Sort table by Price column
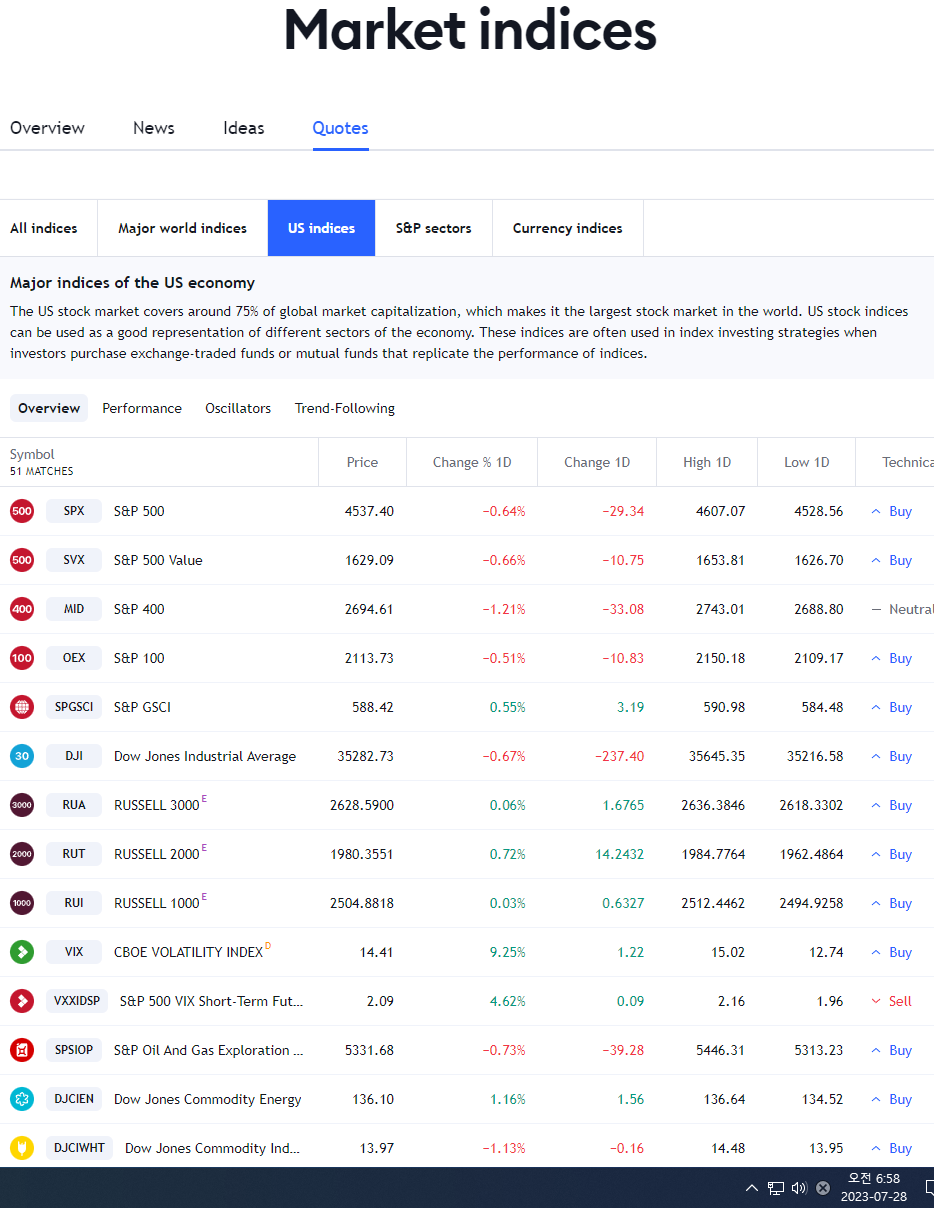 tap(362, 462)
